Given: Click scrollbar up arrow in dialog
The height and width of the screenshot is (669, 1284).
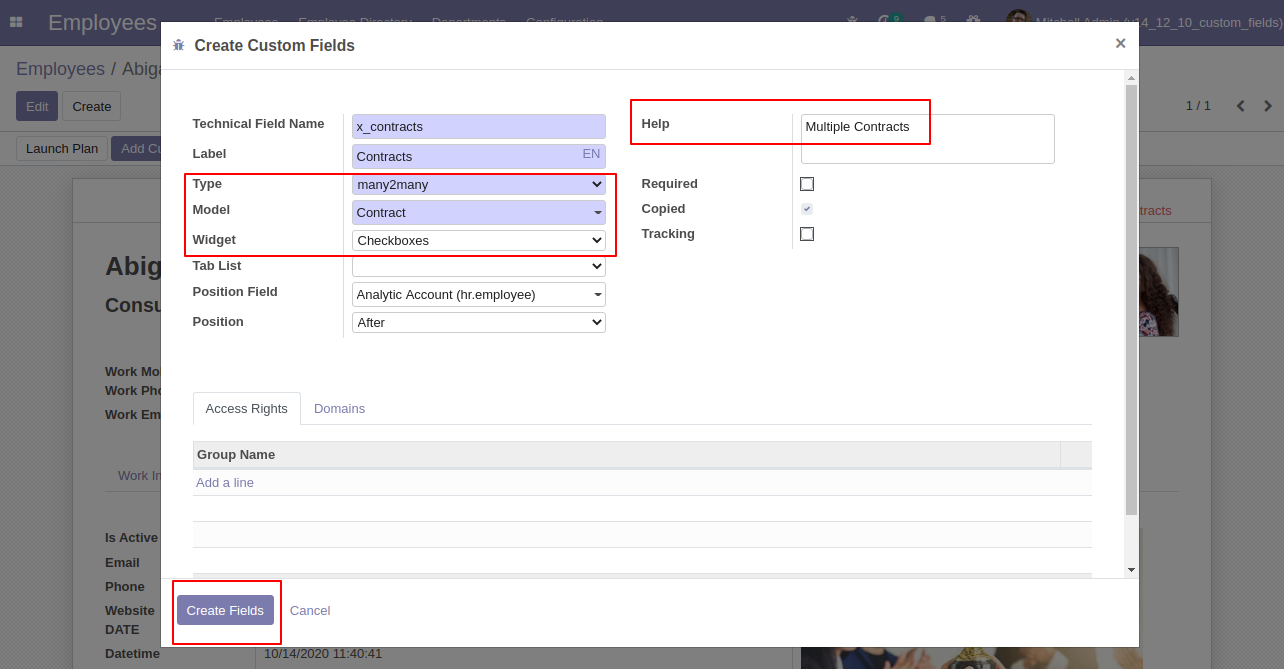Looking at the screenshot, I should coord(1131,77).
